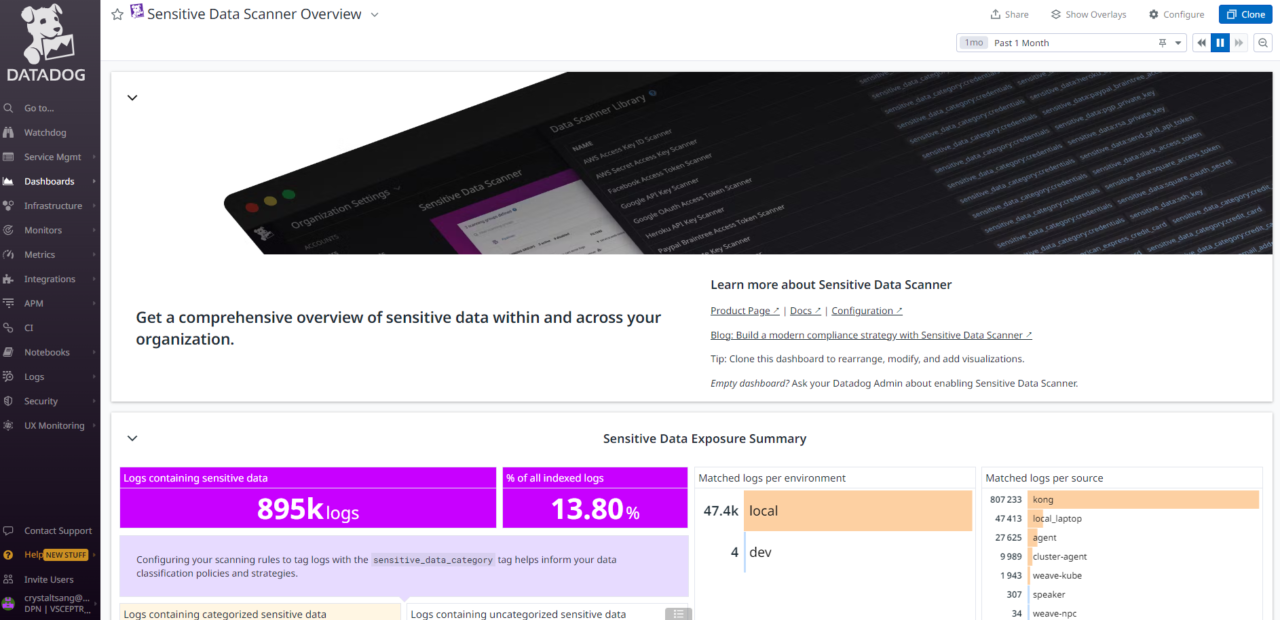The height and width of the screenshot is (620, 1280).
Task: Click the Clone button
Action: point(1245,14)
